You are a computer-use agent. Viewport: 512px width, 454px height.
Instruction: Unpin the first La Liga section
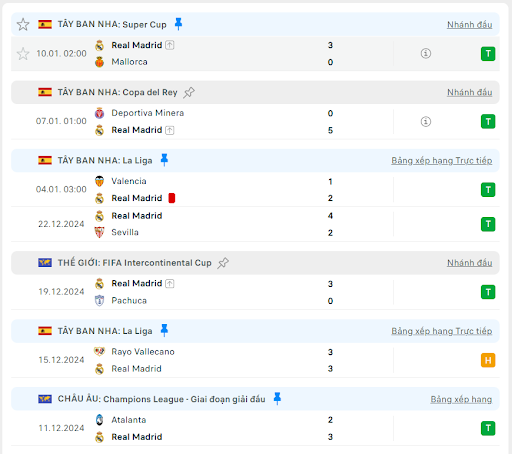point(164,160)
